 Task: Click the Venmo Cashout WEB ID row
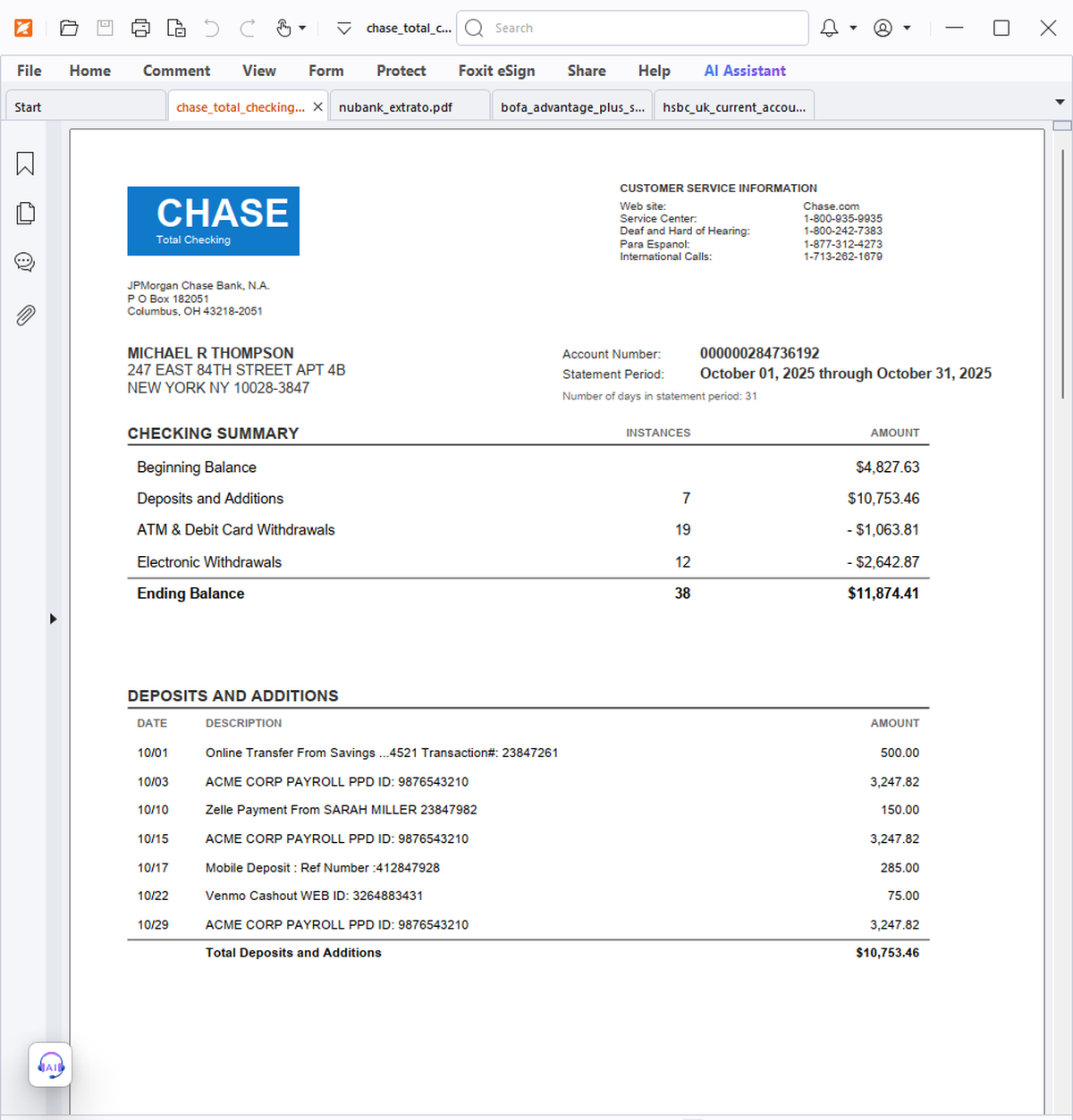[528, 896]
